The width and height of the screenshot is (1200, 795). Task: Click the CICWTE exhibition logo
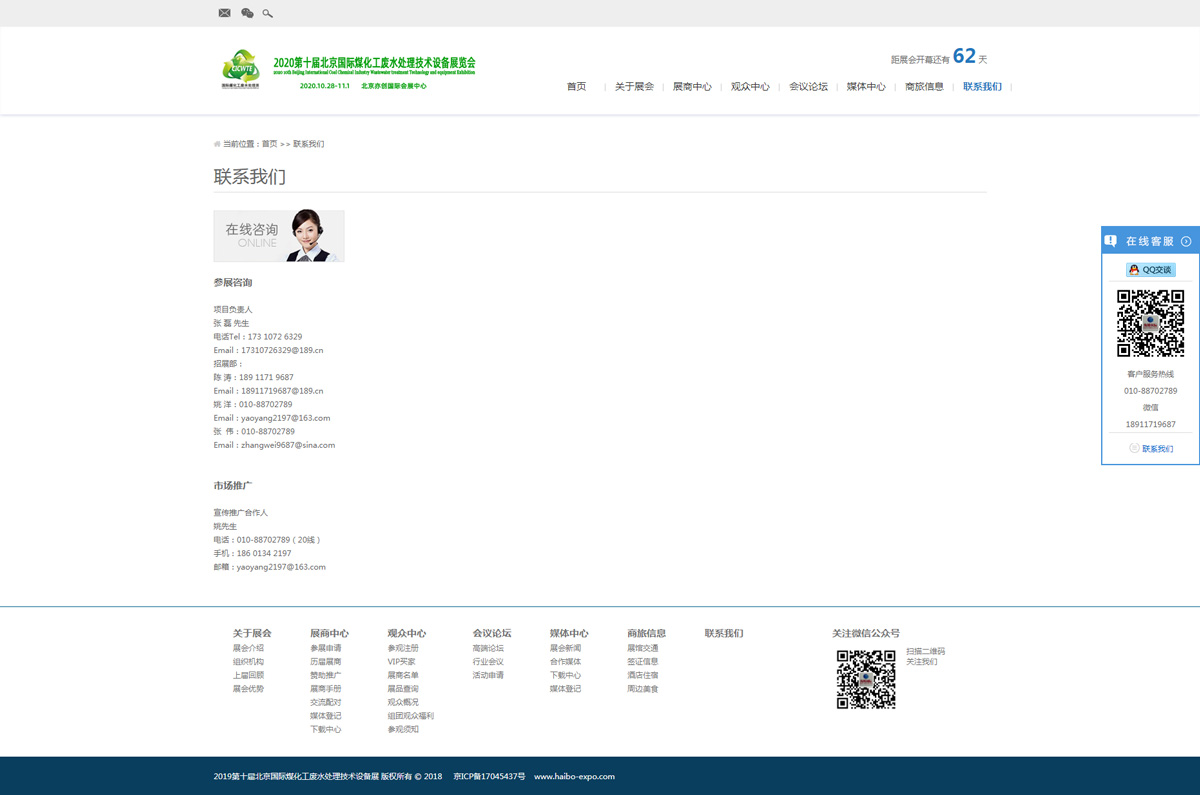(240, 69)
